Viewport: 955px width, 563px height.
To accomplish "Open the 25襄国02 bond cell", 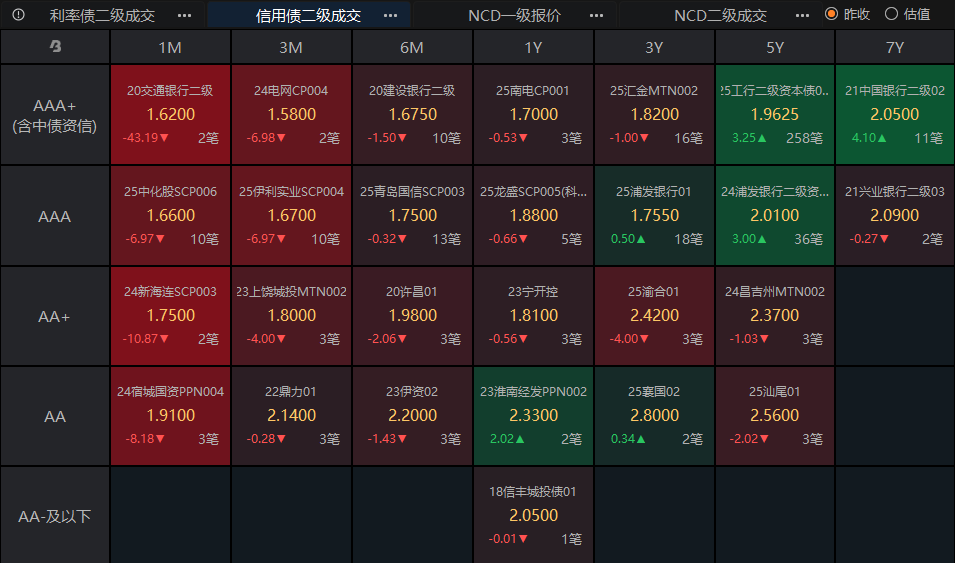I will [654, 416].
